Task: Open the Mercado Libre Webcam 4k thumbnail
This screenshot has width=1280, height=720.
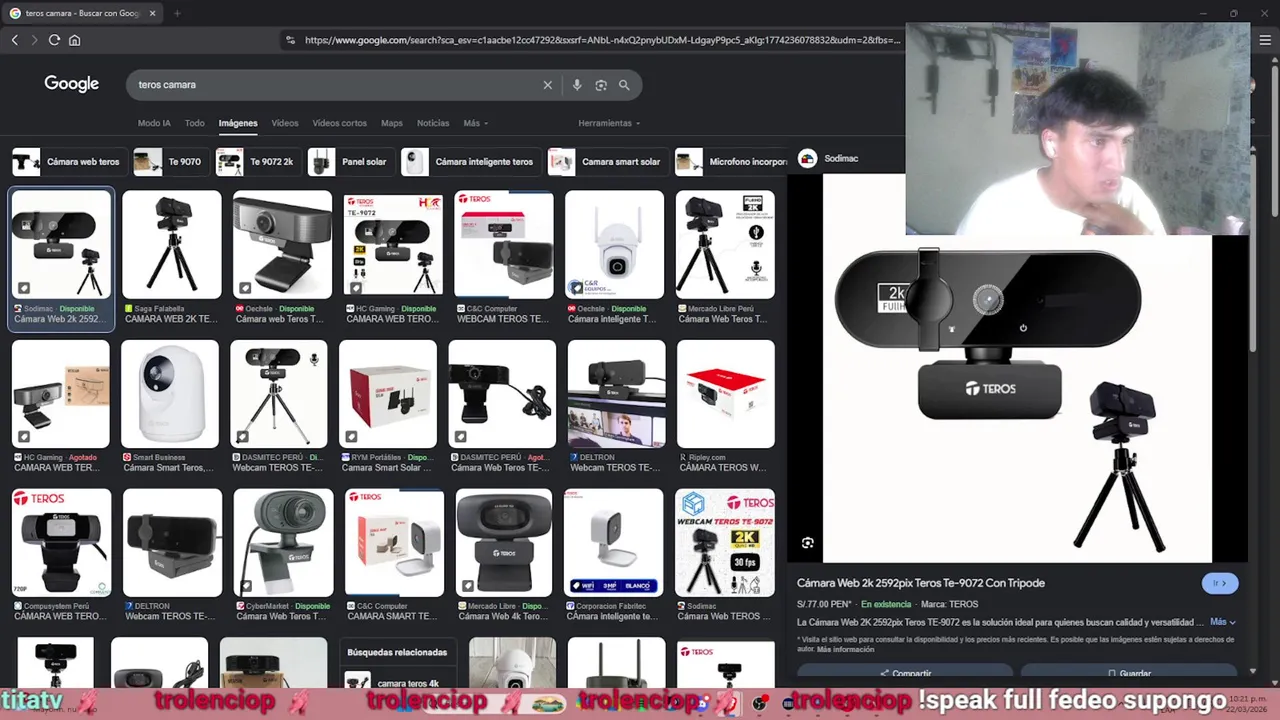Action: tap(504, 542)
